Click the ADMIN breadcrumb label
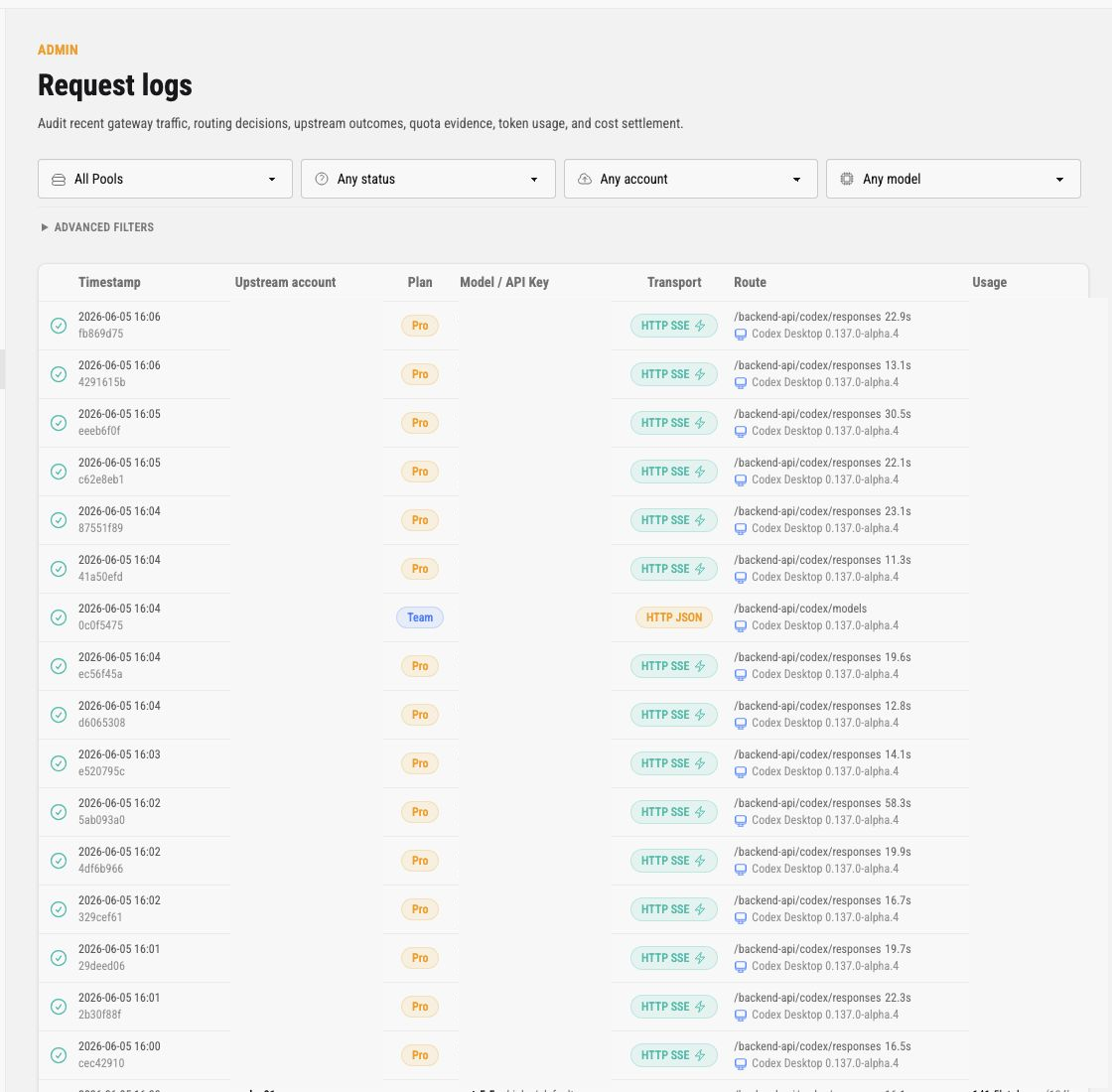The image size is (1112, 1092). click(58, 50)
